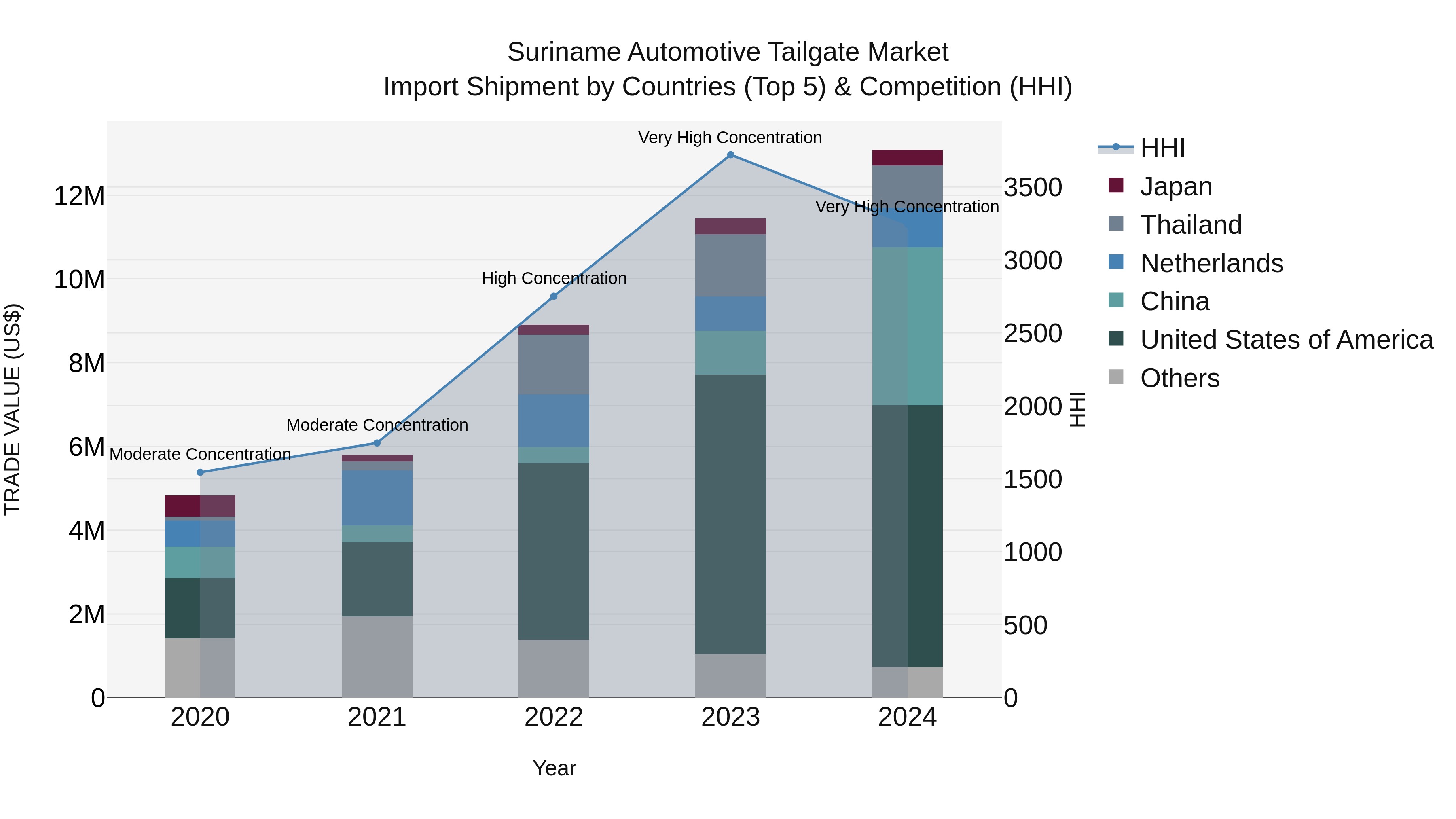Image resolution: width=1456 pixels, height=819 pixels.
Task: Click the 2022 United States bar segment
Action: 554,552
